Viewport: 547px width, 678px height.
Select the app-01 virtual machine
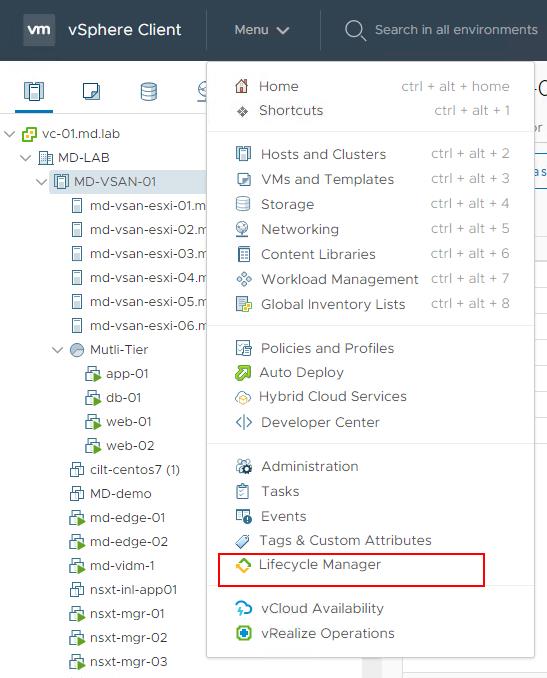[x=127, y=374]
